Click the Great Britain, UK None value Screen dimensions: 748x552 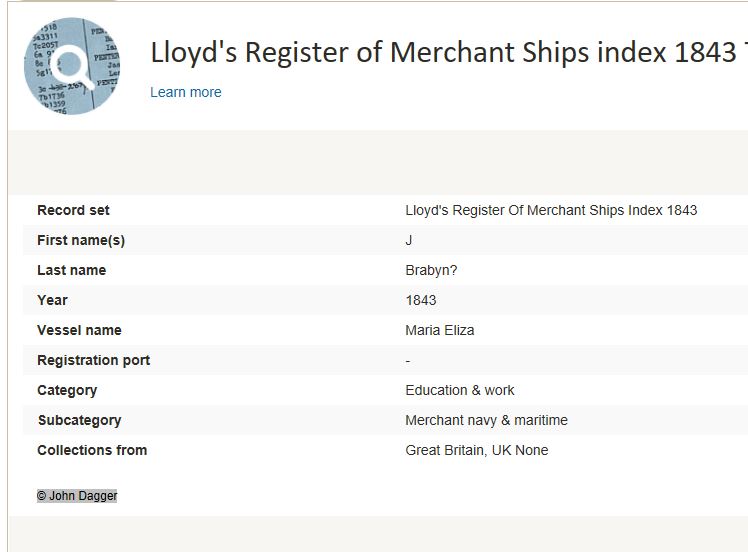tap(476, 450)
